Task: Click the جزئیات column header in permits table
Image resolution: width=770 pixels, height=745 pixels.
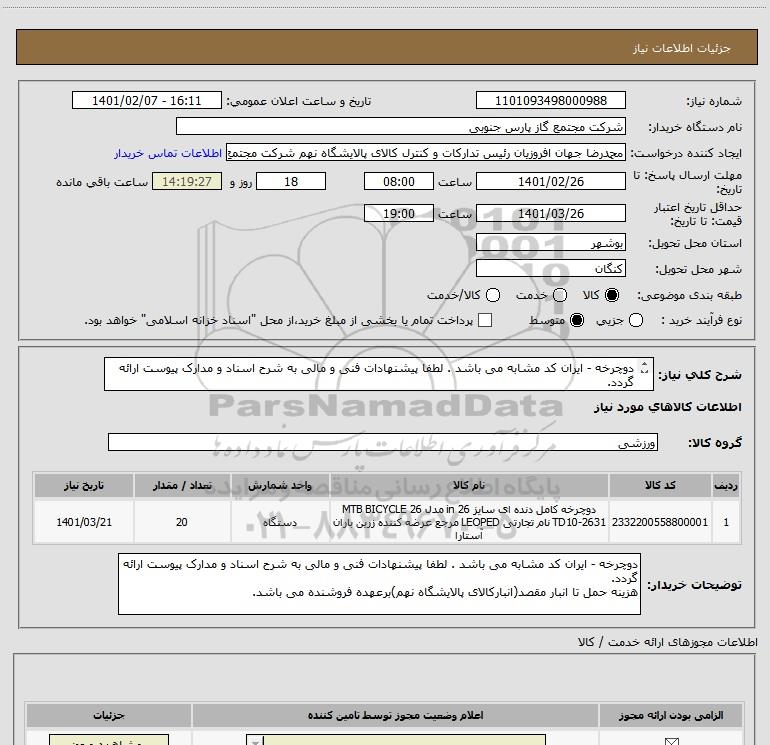Action: (x=109, y=715)
